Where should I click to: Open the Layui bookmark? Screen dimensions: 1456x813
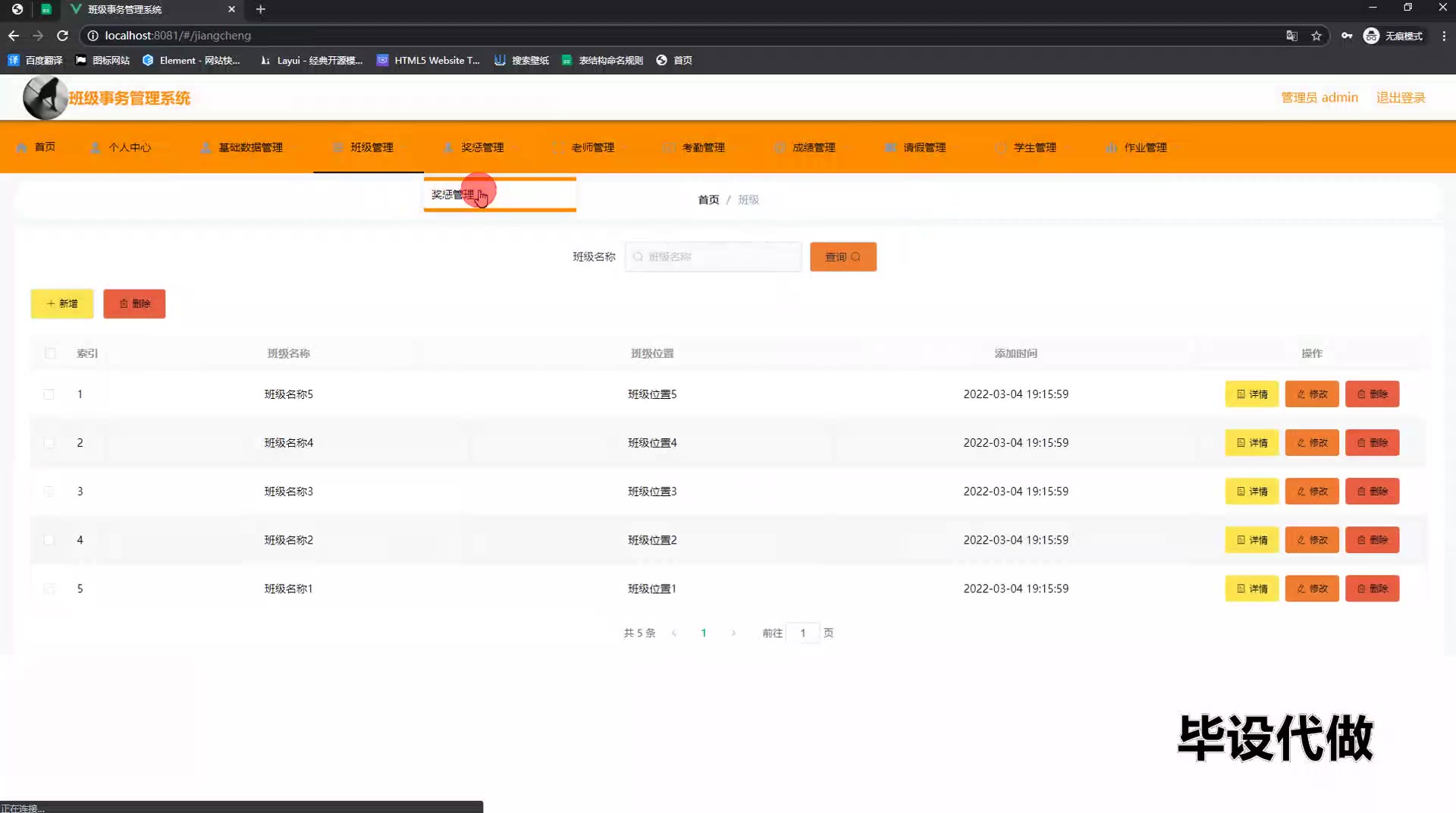tap(311, 60)
